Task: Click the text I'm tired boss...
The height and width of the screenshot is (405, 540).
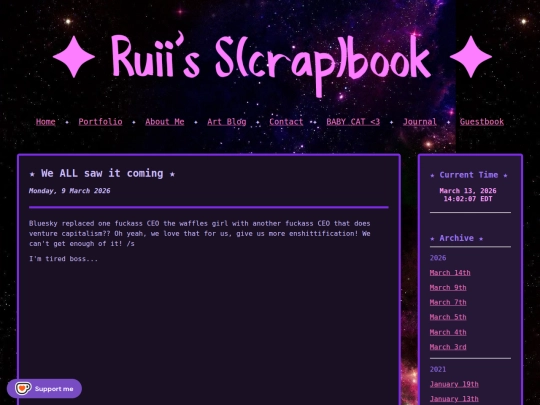Action: click(63, 259)
